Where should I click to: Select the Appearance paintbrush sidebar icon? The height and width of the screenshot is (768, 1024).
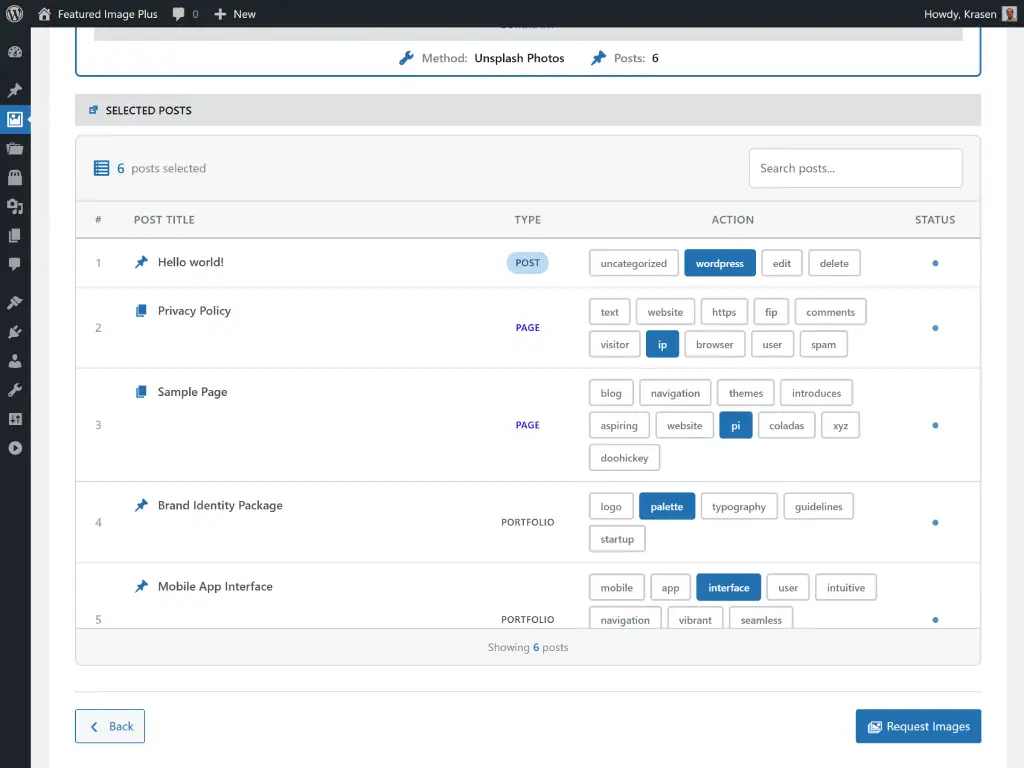[15, 302]
